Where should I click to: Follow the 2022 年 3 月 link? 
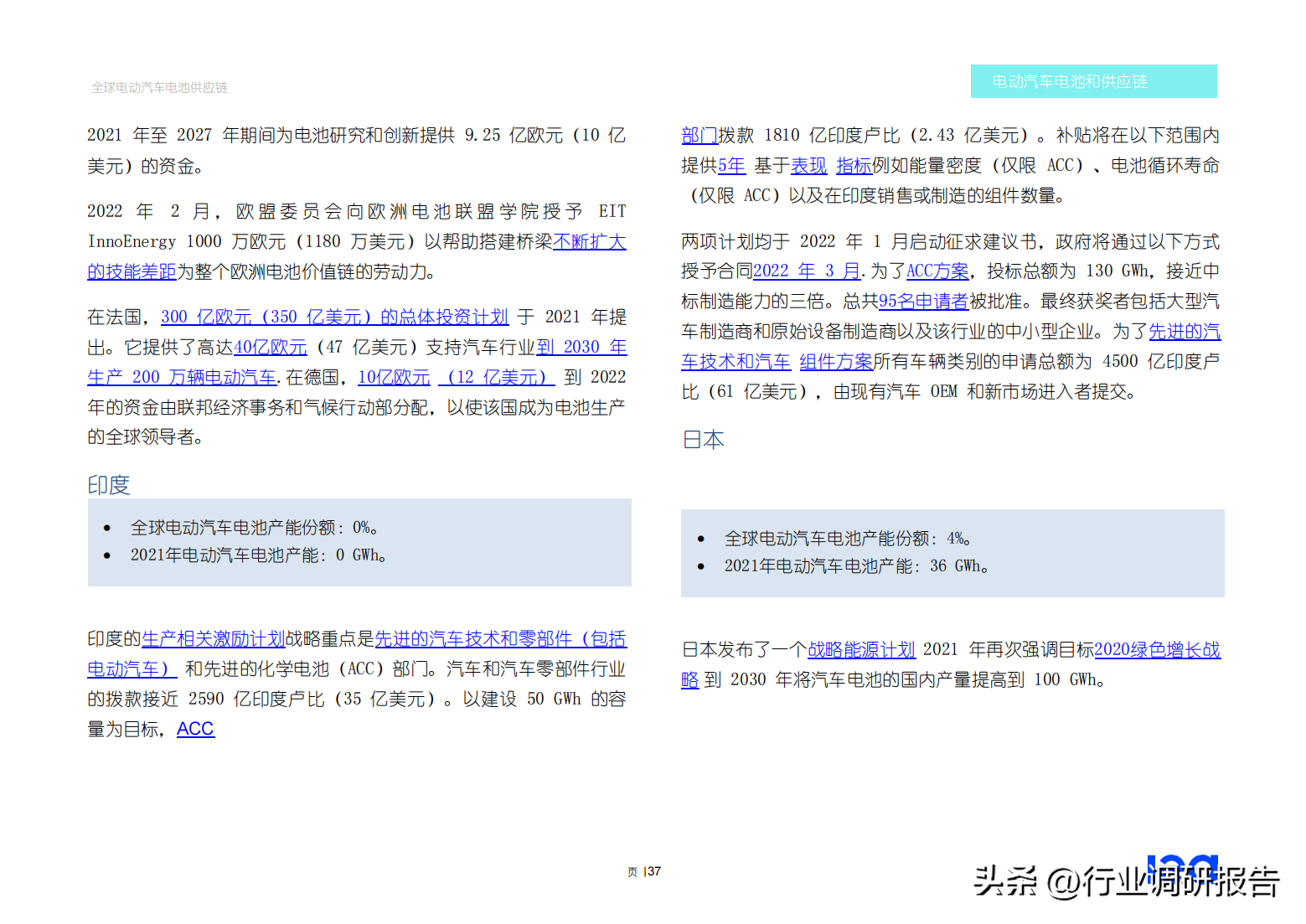tap(807, 271)
